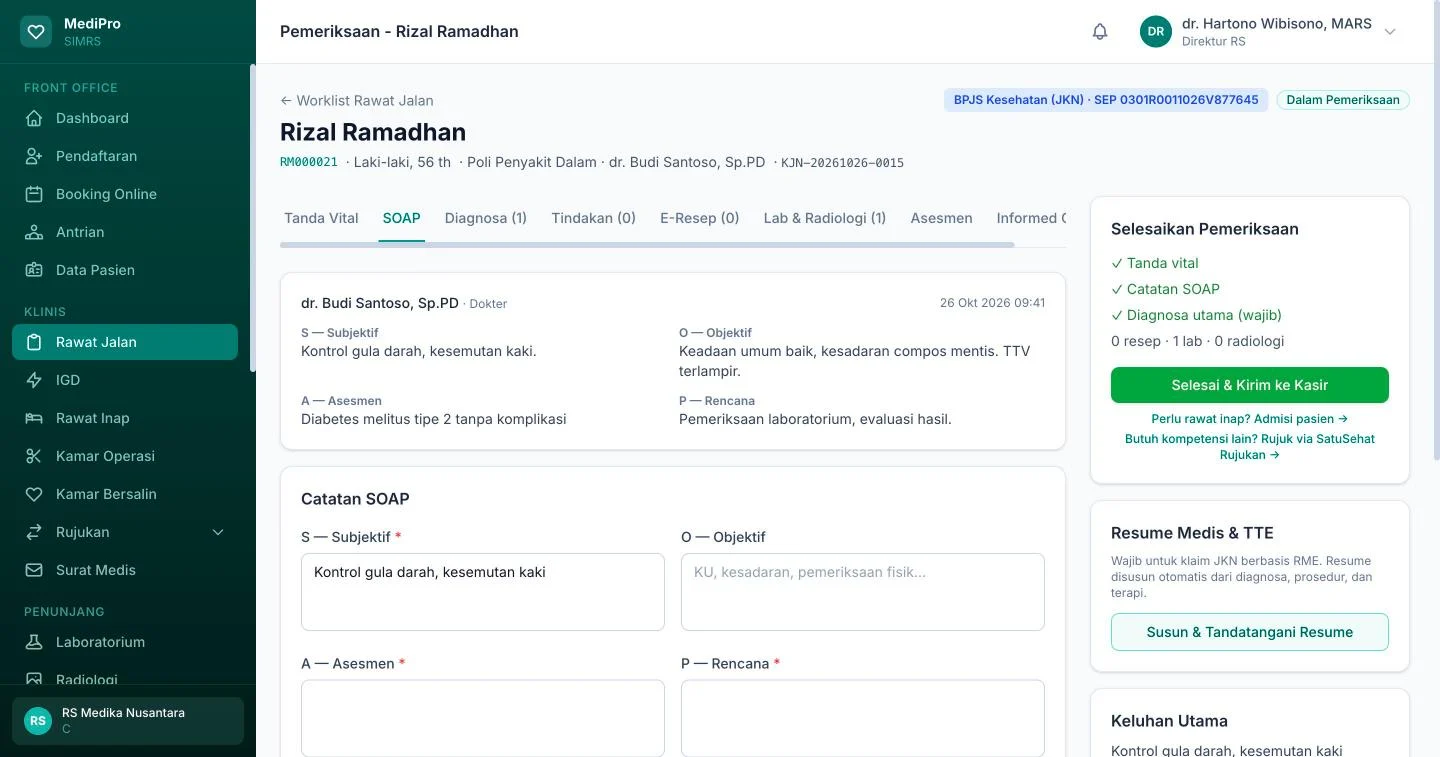The height and width of the screenshot is (757, 1440).
Task: Click the Antrian queue icon
Action: 34,232
